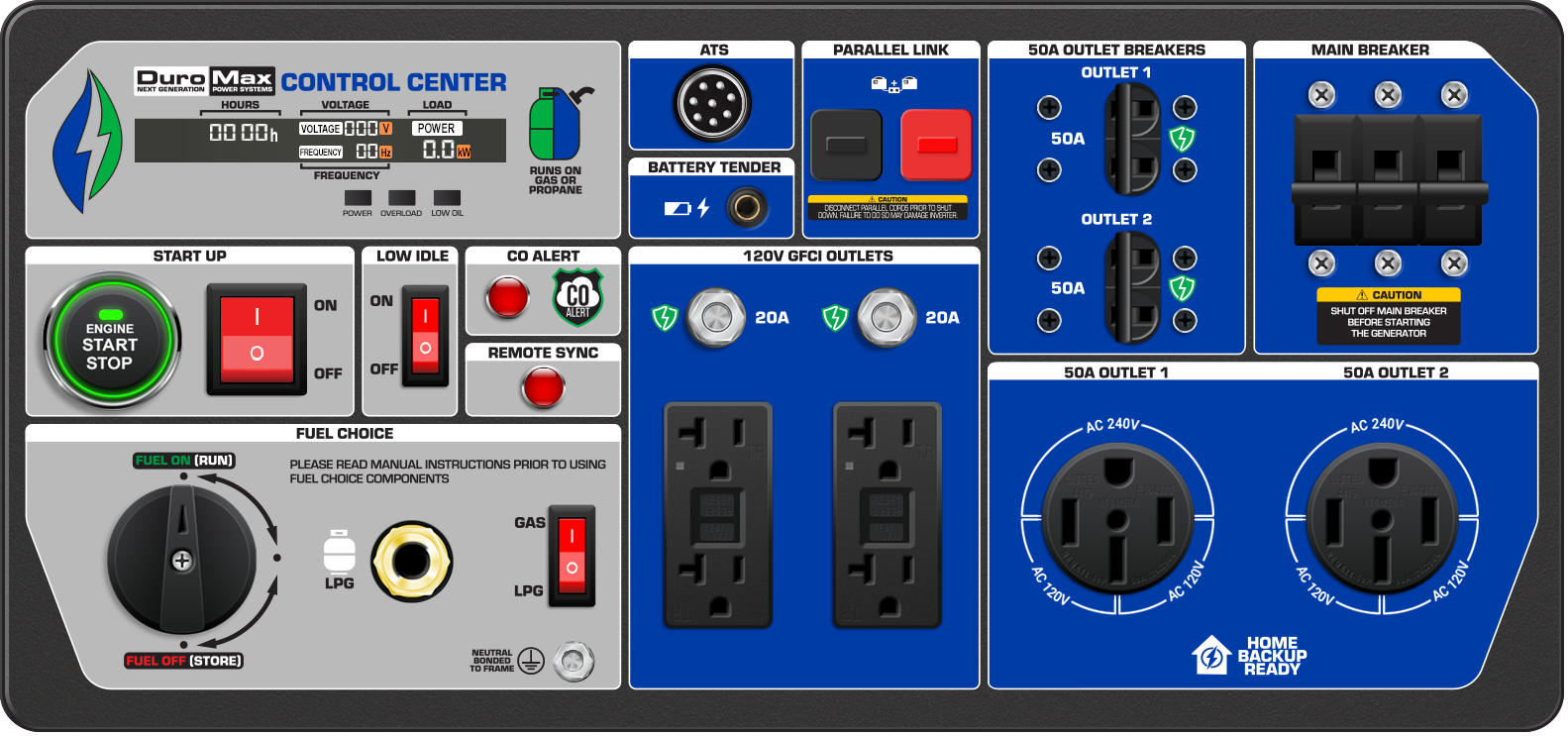Viewport: 1568px width, 736px height.
Task: Click the Fuel On (Run) label
Action: tap(184, 461)
